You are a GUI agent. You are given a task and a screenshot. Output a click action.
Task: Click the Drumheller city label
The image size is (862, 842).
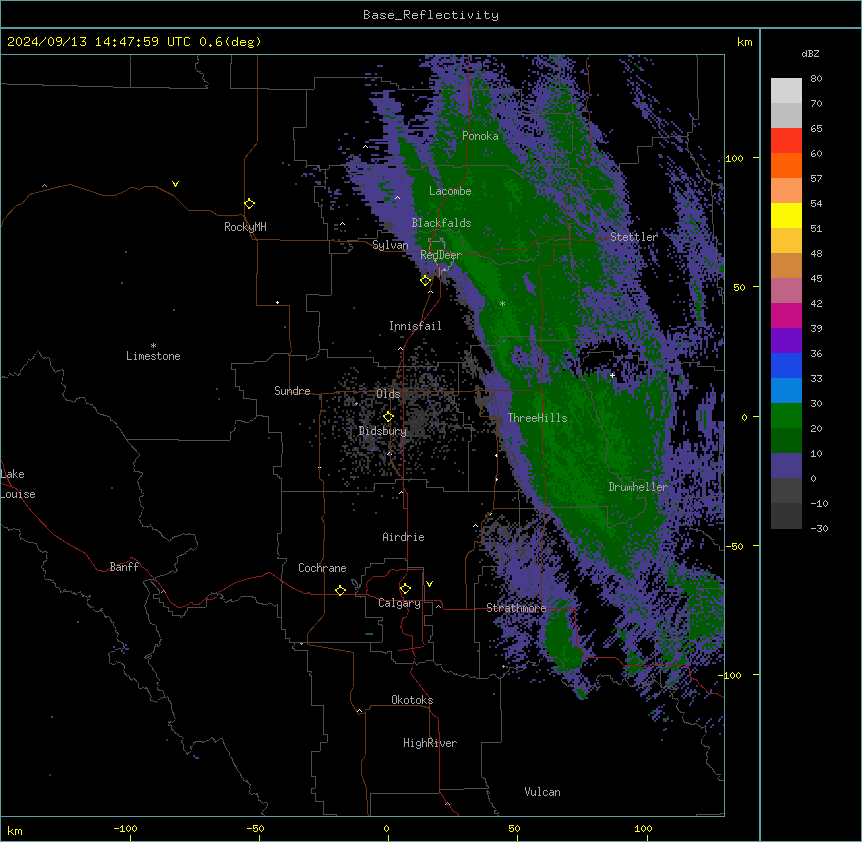(x=638, y=487)
